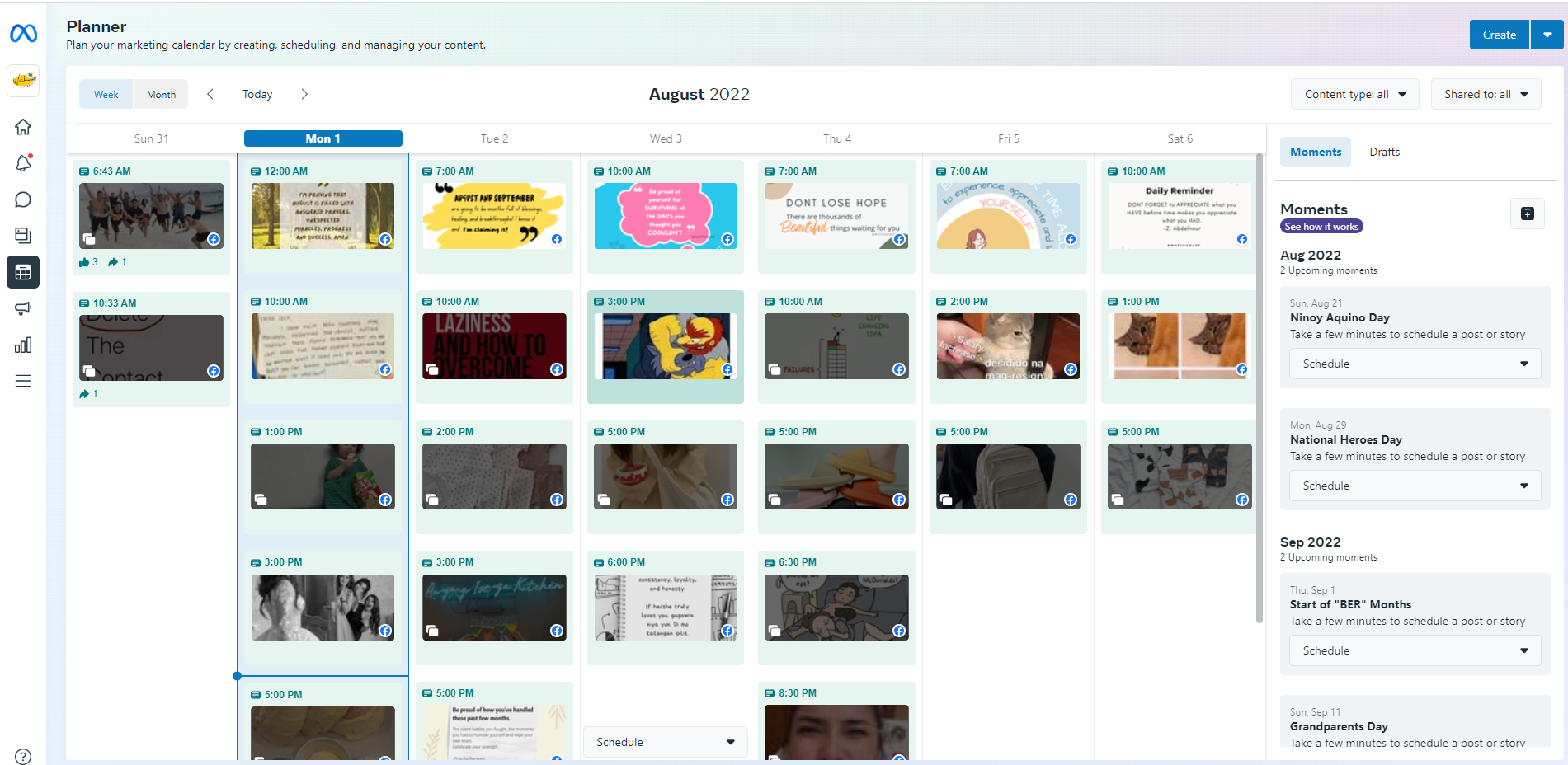Select the Moments tab

[1316, 152]
